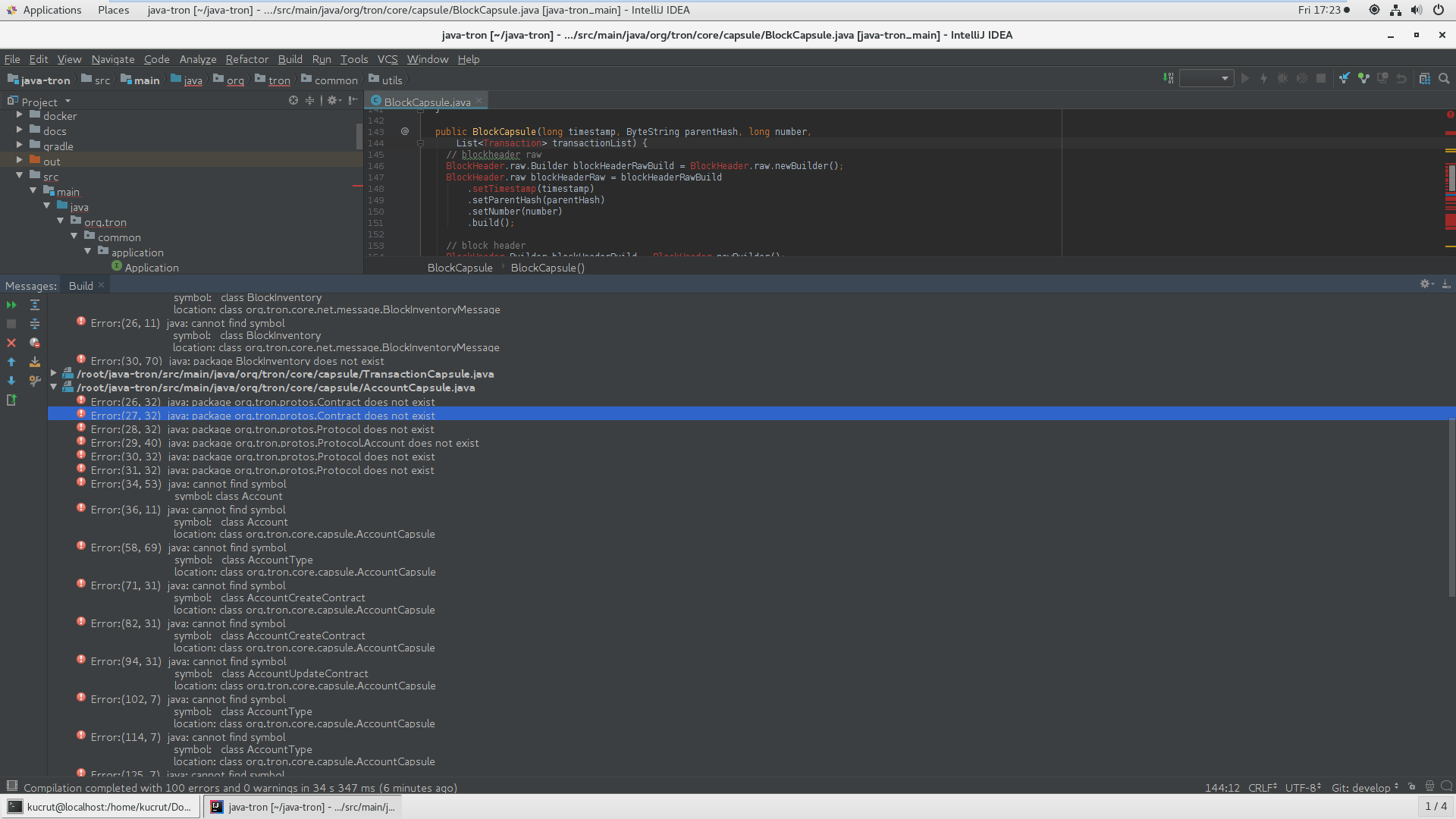Rerun the build using the green double-arrow

coord(11,305)
